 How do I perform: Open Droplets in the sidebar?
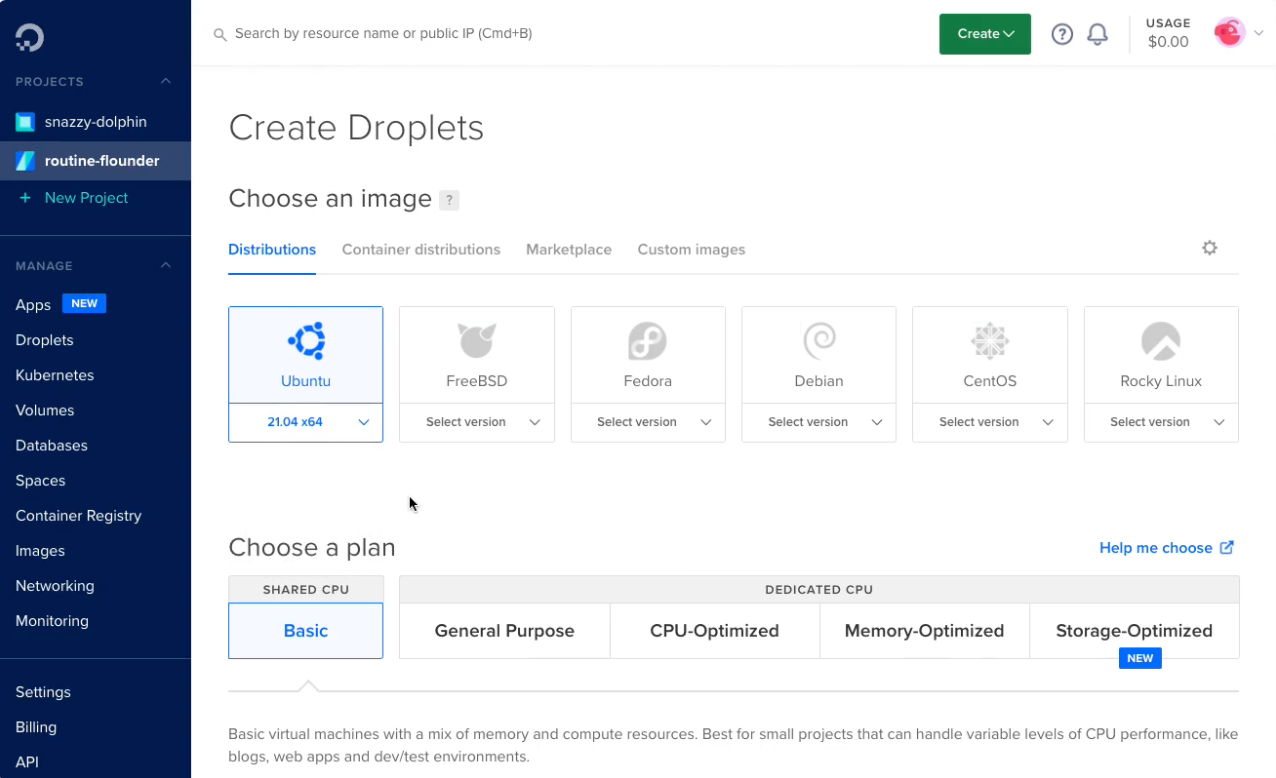(x=45, y=340)
